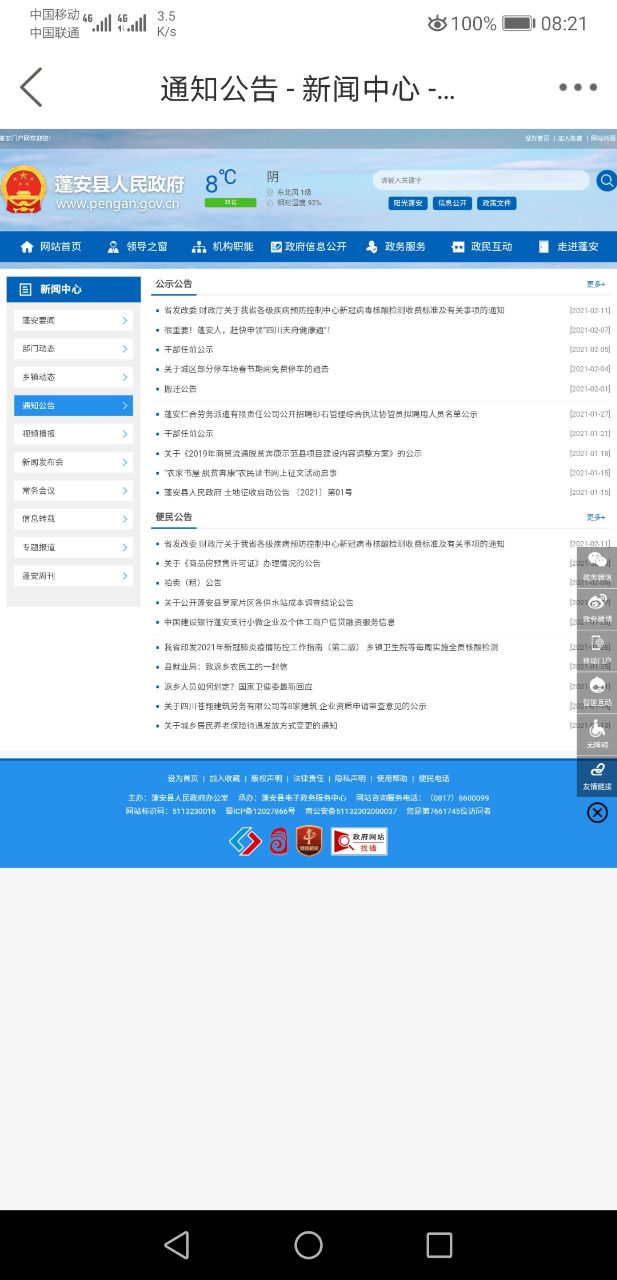This screenshot has width=617, height=1280.
Task: Open the 政务微信 WeChat floating icon
Action: pyautogui.click(x=597, y=565)
